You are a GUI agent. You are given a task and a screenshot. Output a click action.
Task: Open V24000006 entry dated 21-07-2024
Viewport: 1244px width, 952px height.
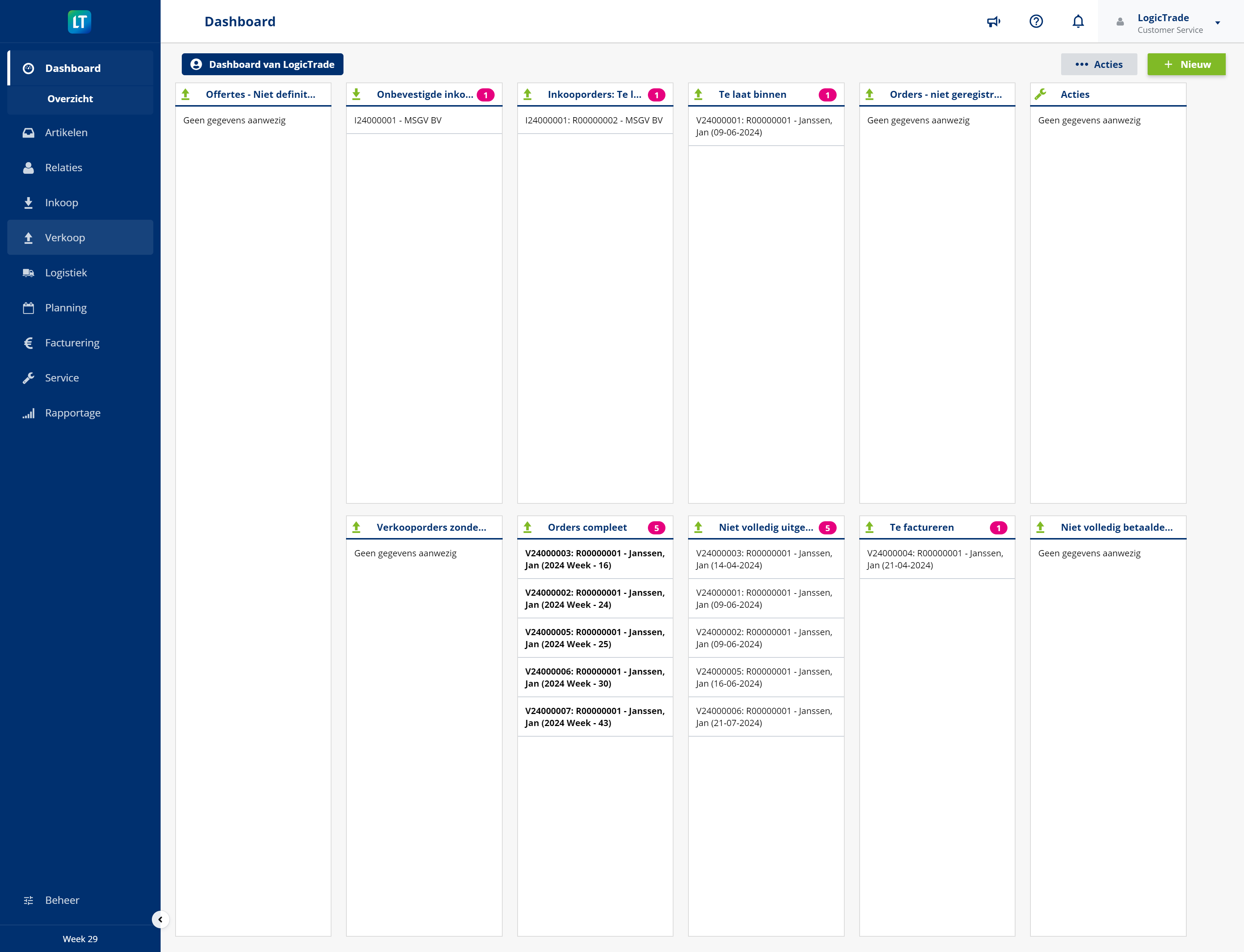pyautogui.click(x=766, y=717)
